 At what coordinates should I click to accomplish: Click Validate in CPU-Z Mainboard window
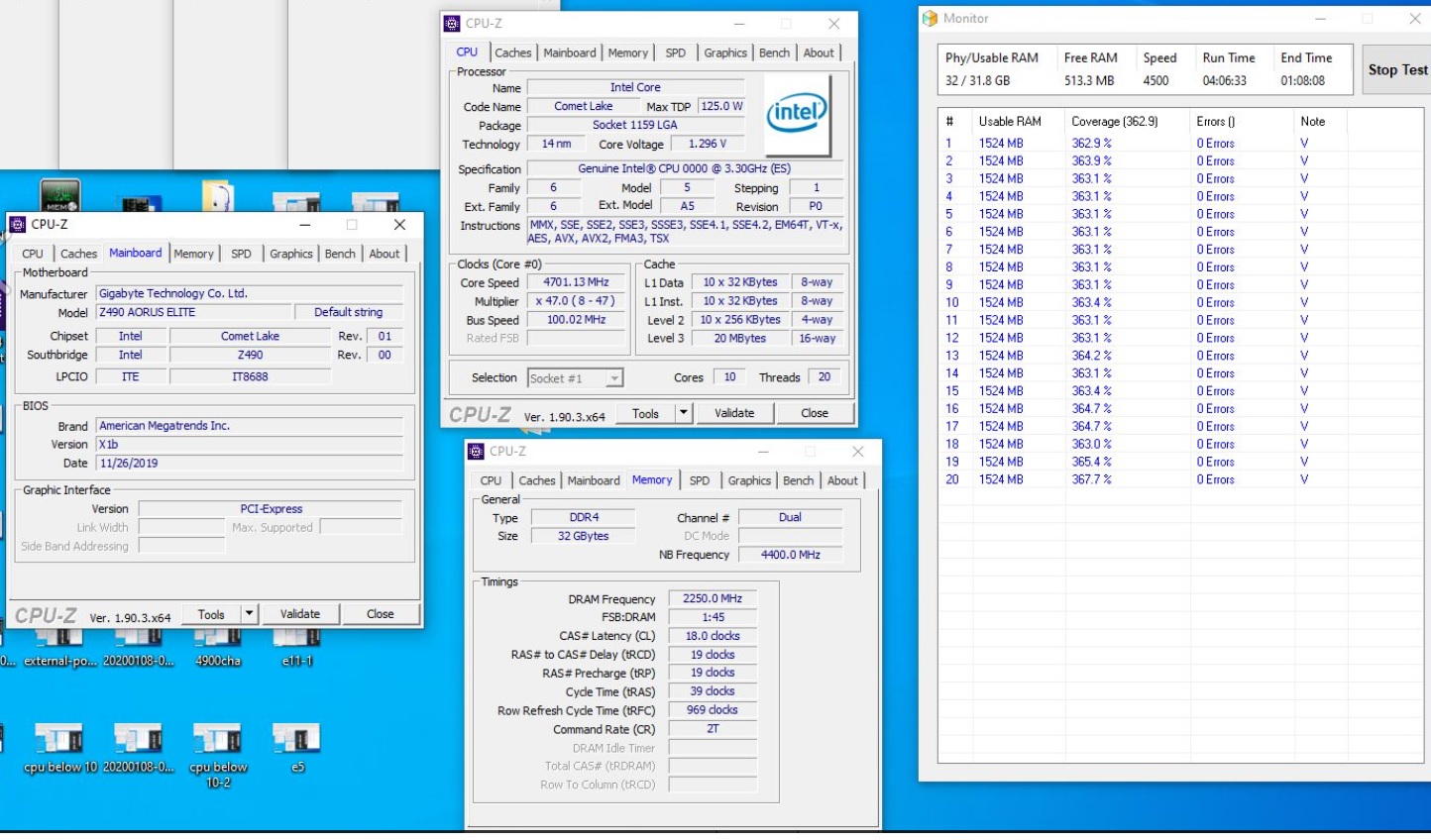300,614
